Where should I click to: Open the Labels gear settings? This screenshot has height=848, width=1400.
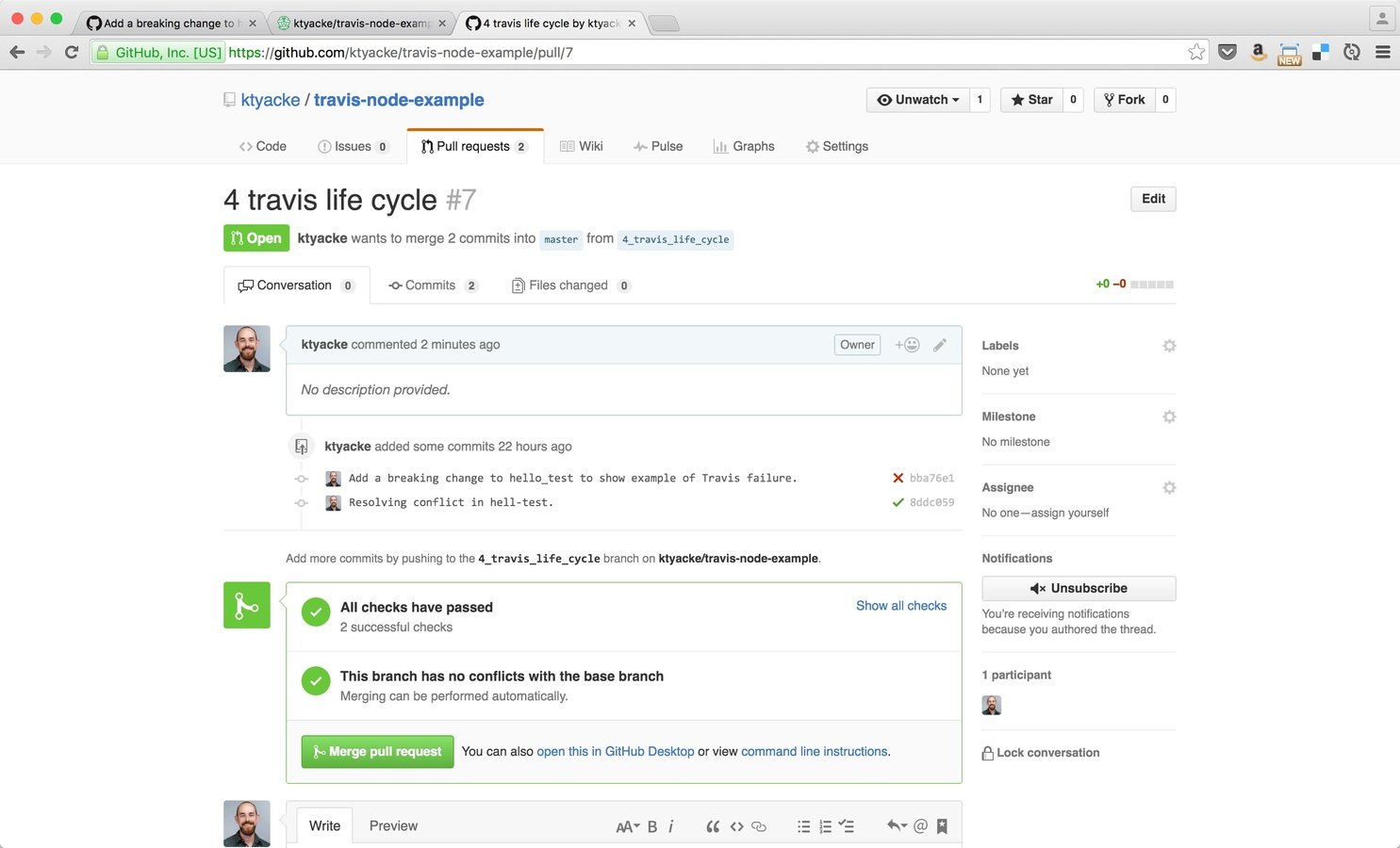tap(1169, 346)
